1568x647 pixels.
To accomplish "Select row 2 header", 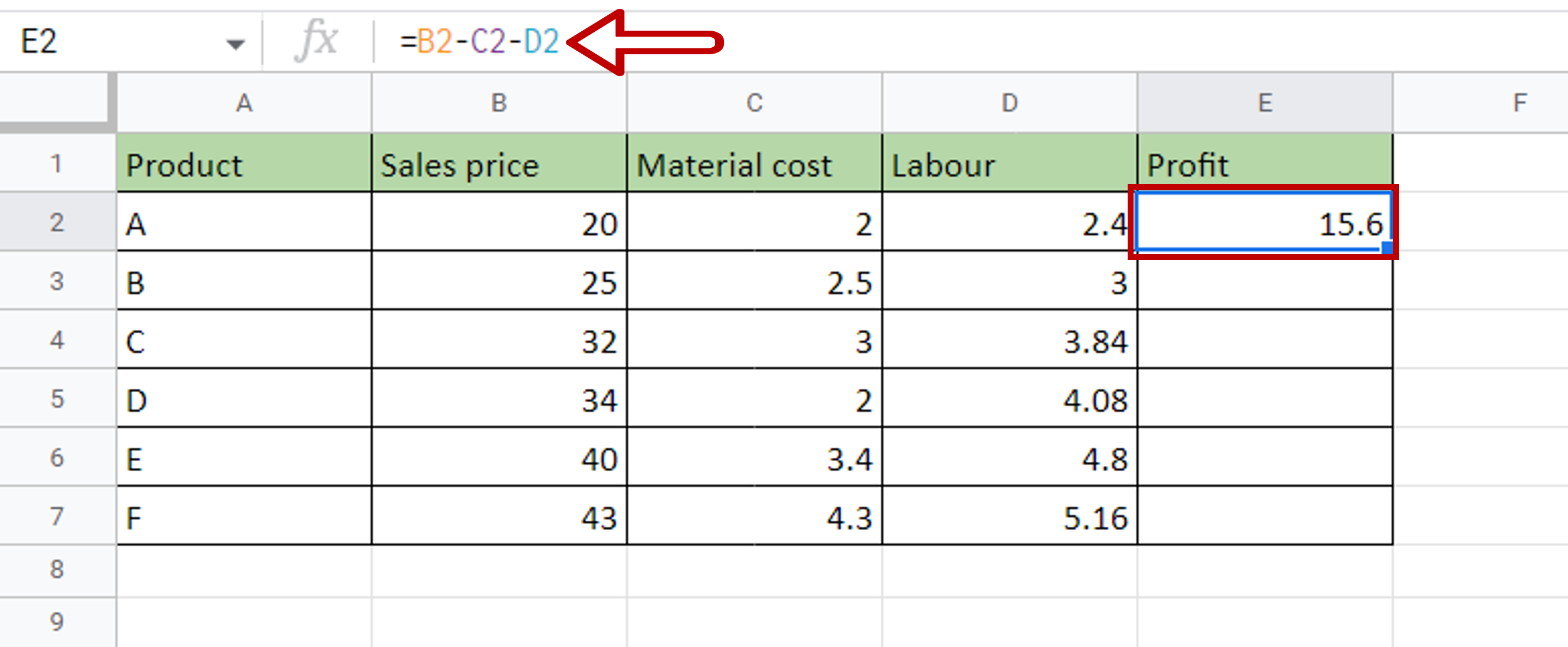I will pyautogui.click(x=57, y=222).
